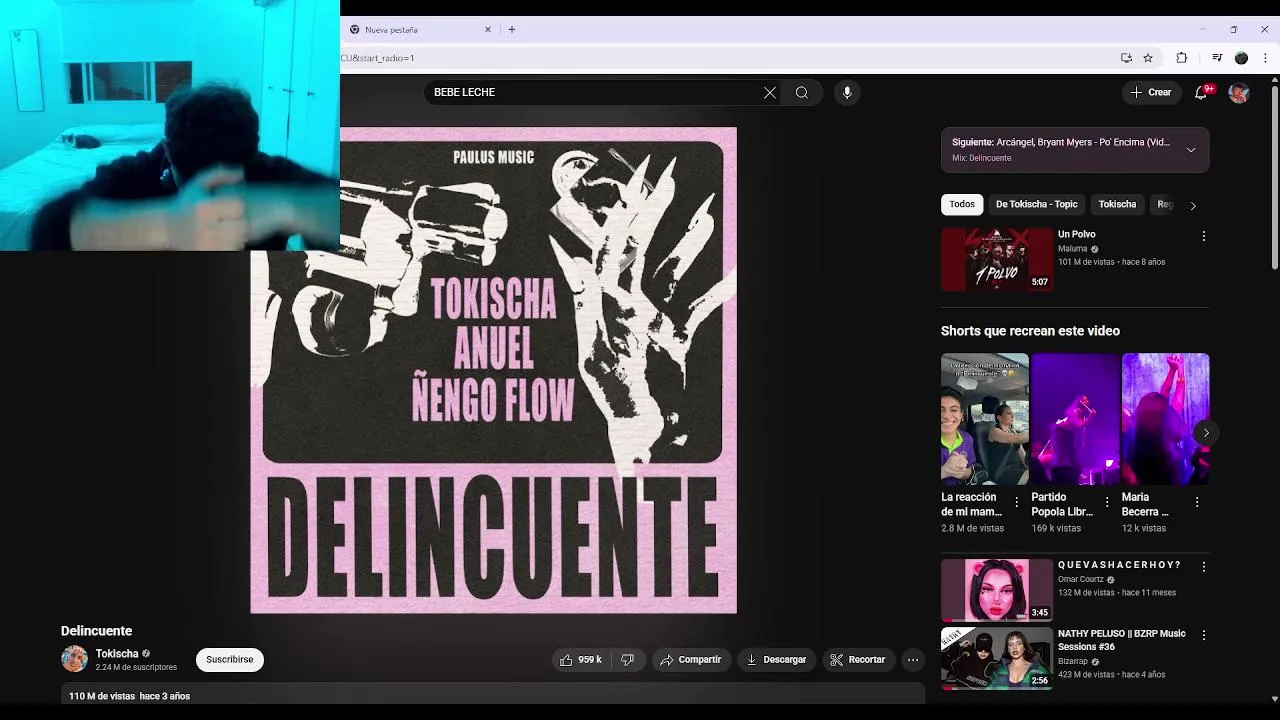Screen dimensions: 1280x720
Task: Open a new browser tab
Action: coord(512,30)
